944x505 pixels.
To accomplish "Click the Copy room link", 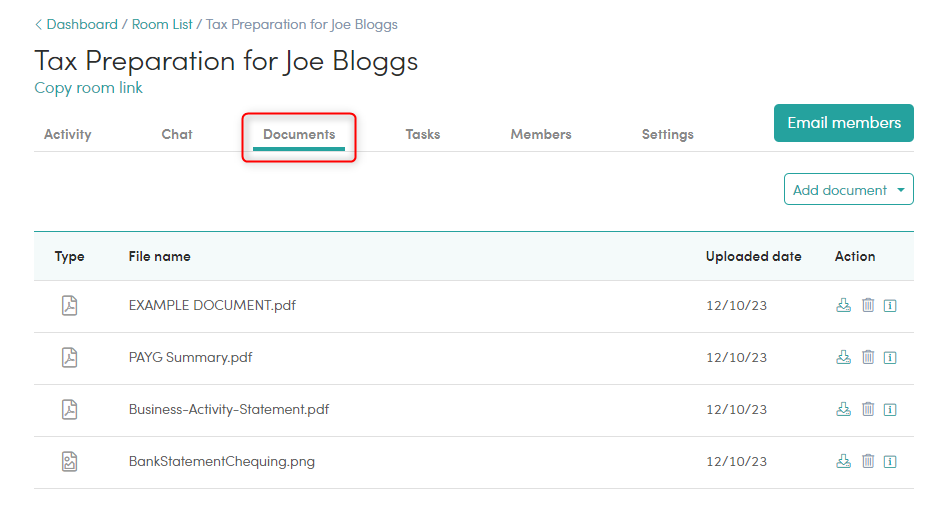I will pos(88,88).
